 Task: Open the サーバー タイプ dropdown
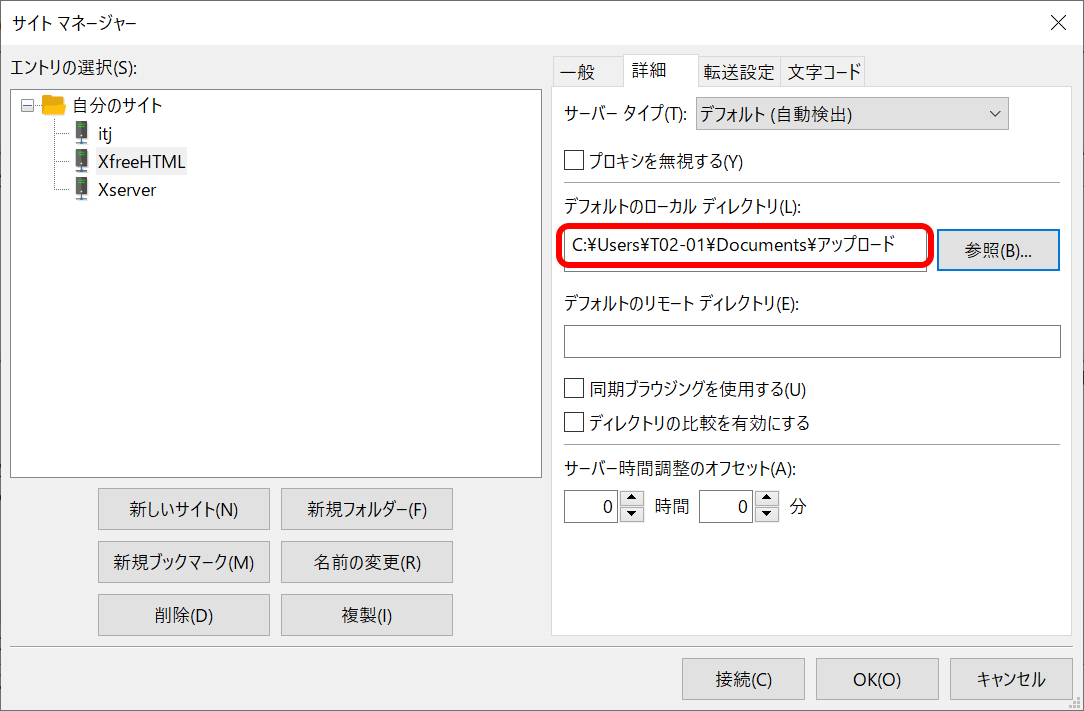852,114
